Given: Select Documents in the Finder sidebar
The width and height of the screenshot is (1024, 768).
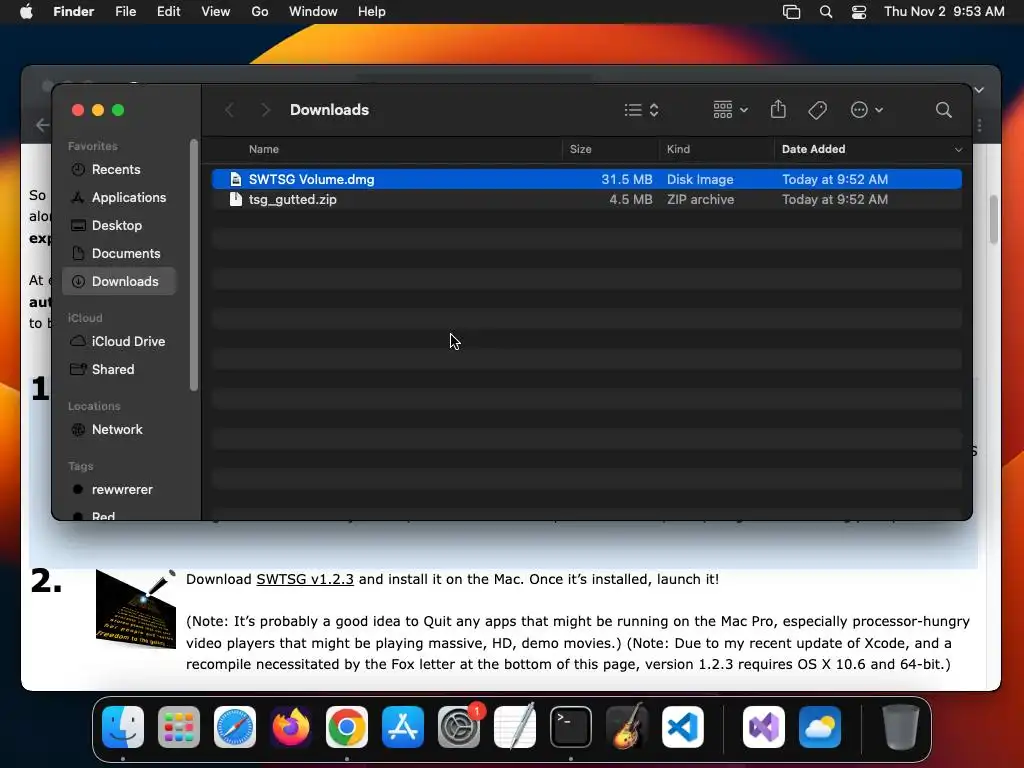Looking at the screenshot, I should pyautogui.click(x=119, y=253).
